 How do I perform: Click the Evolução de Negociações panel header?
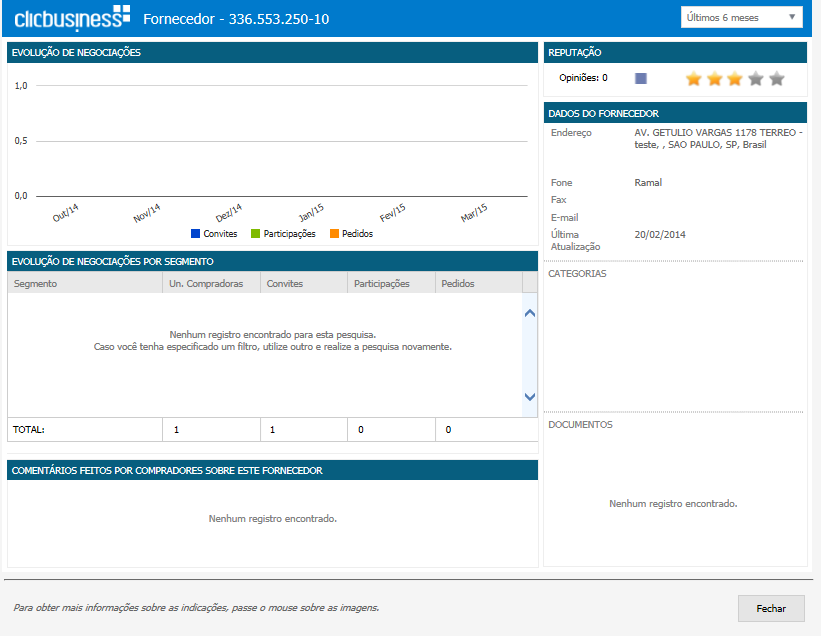[272, 52]
